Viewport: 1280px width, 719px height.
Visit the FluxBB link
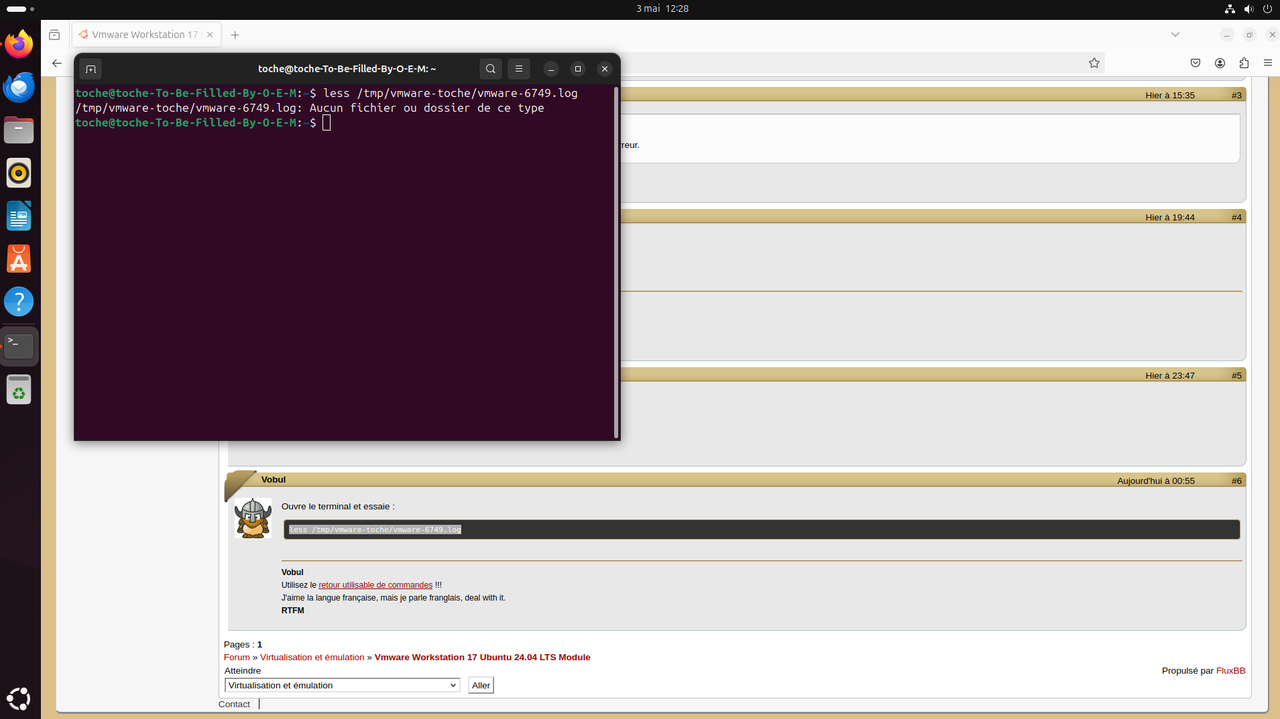coord(1230,670)
